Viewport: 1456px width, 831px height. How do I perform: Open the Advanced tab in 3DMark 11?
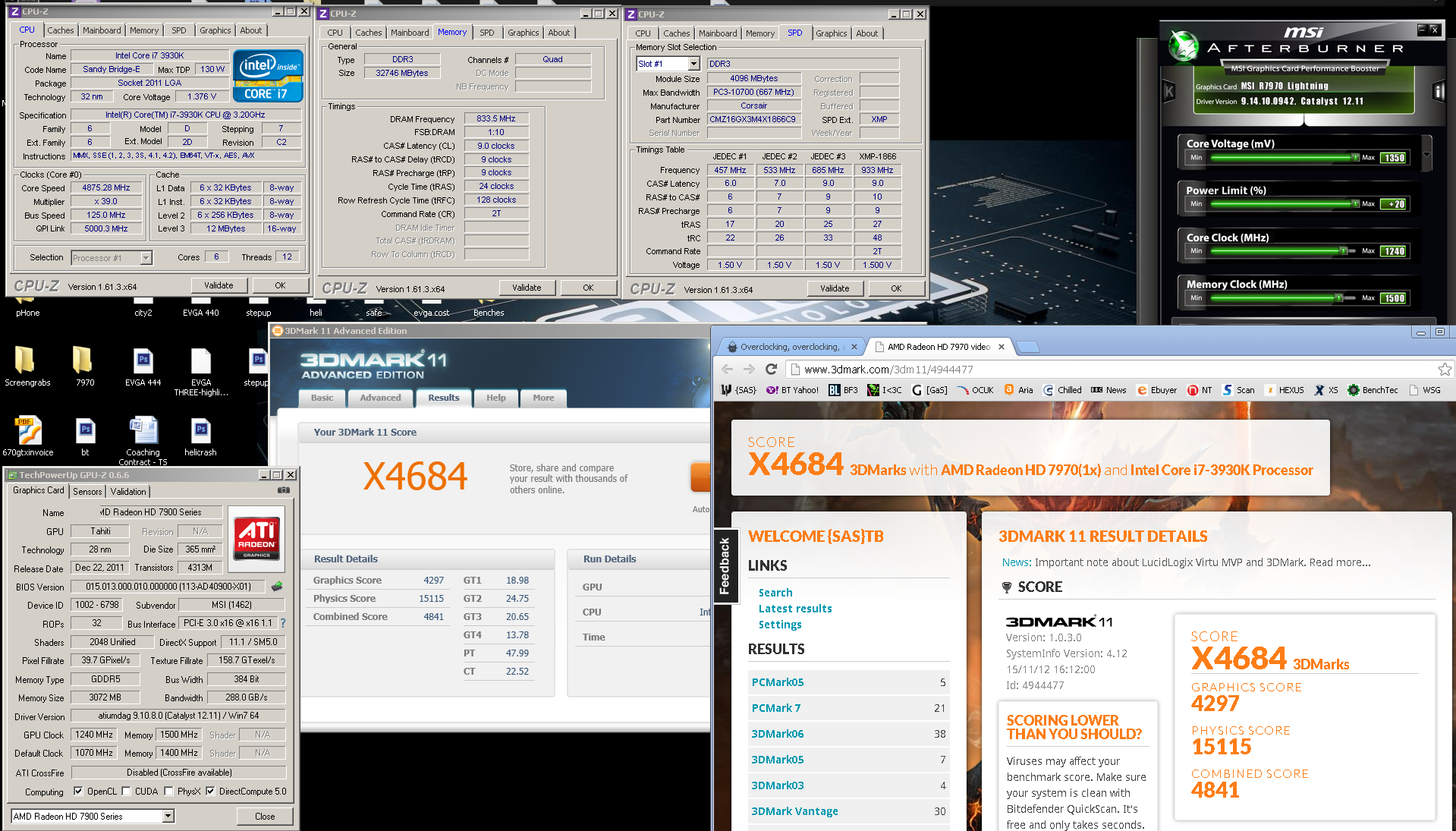point(380,398)
